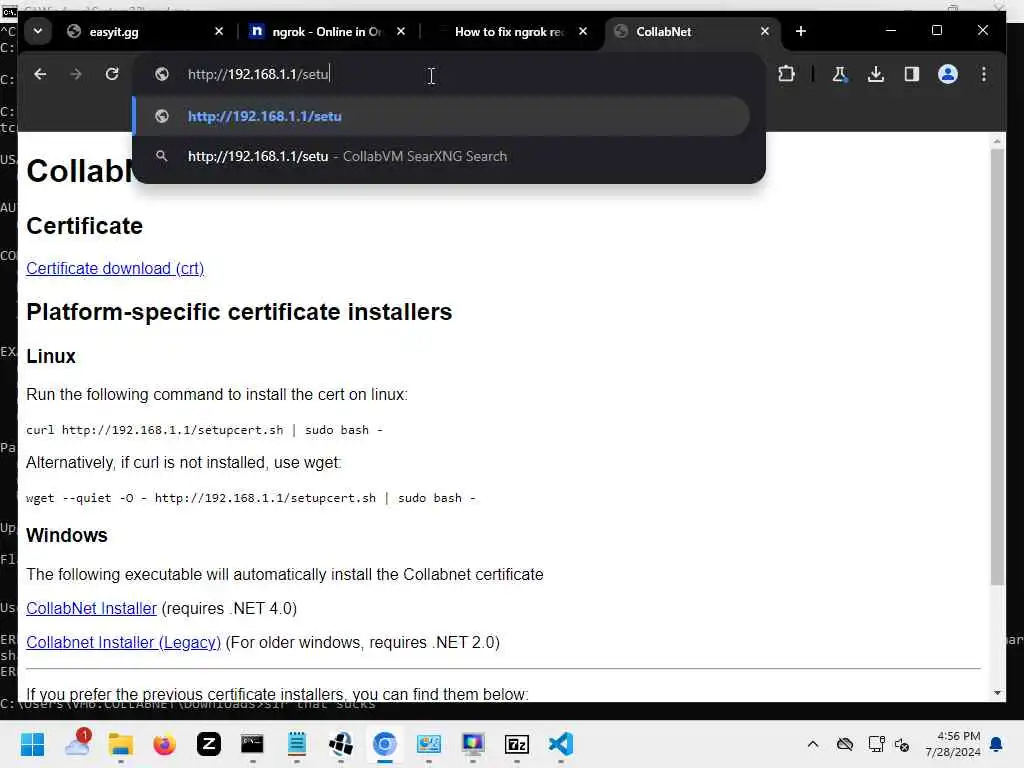Open the black Z app on the taskbar

[x=209, y=744]
